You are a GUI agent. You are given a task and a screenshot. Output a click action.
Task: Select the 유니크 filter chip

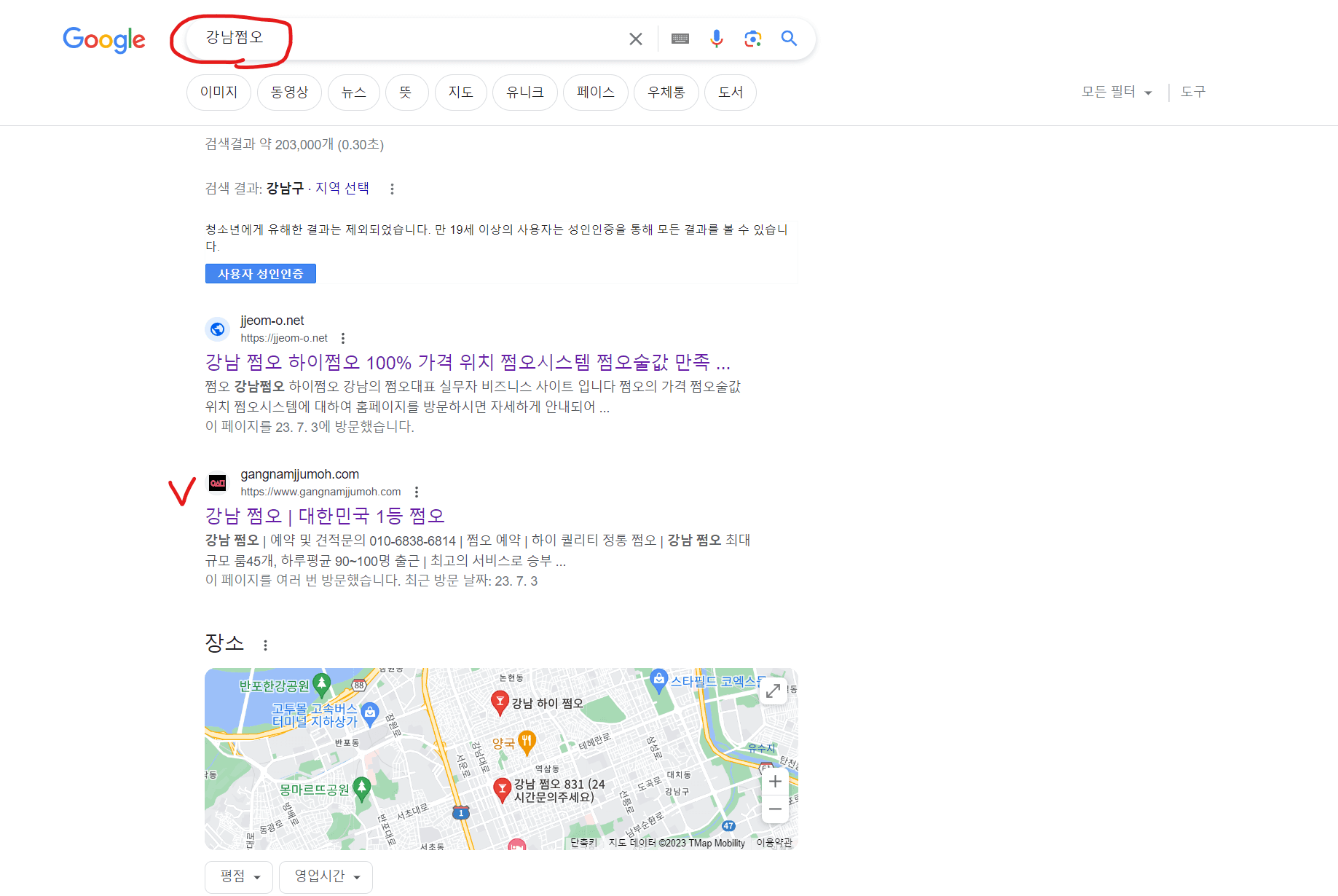(525, 93)
